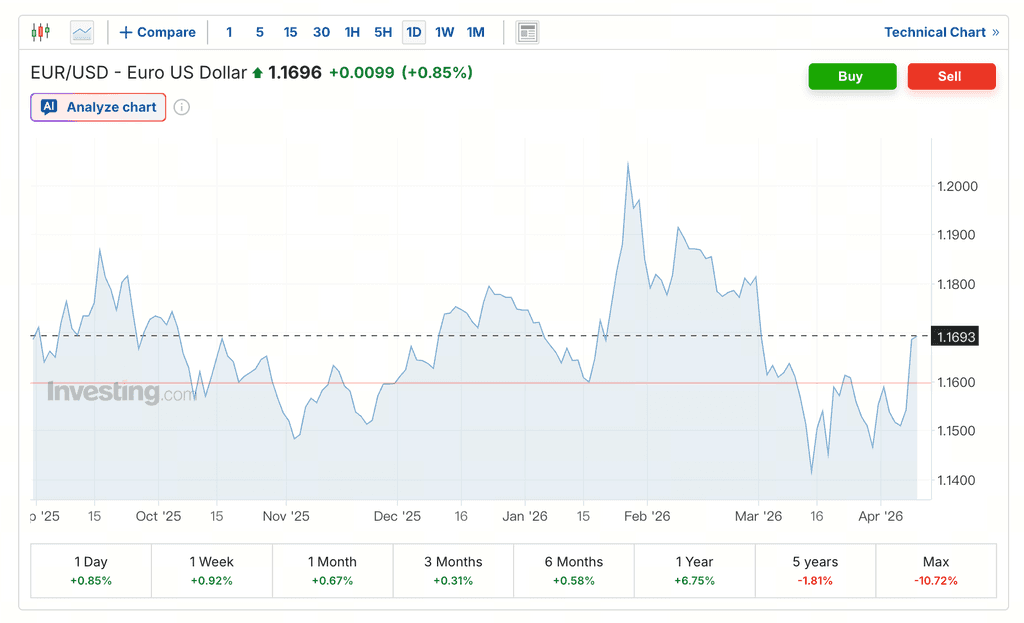This screenshot has width=1024, height=623.
Task: View the 1 Year performance tab
Action: (694, 569)
